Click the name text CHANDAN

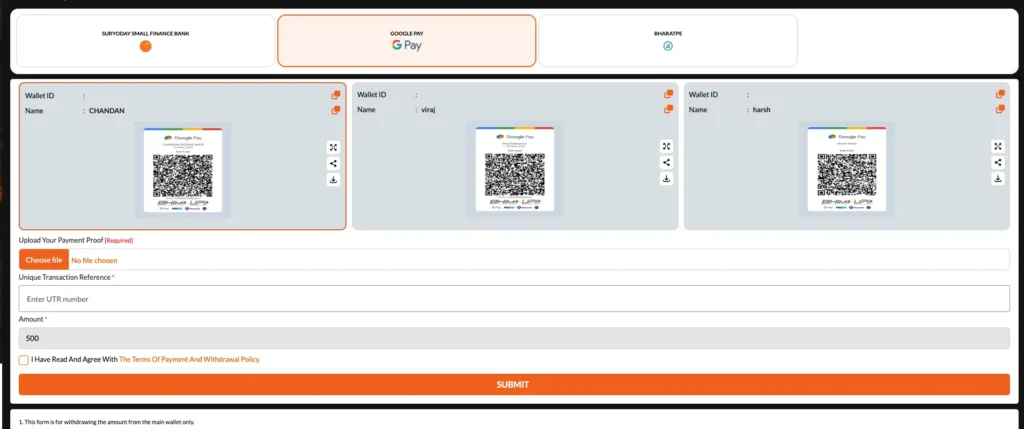(106, 110)
